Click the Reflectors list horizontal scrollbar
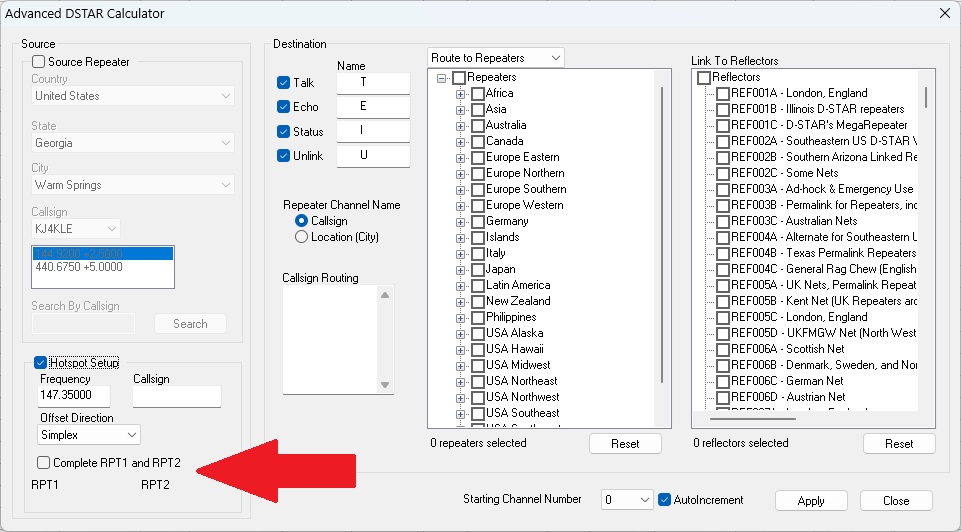 (x=753, y=419)
